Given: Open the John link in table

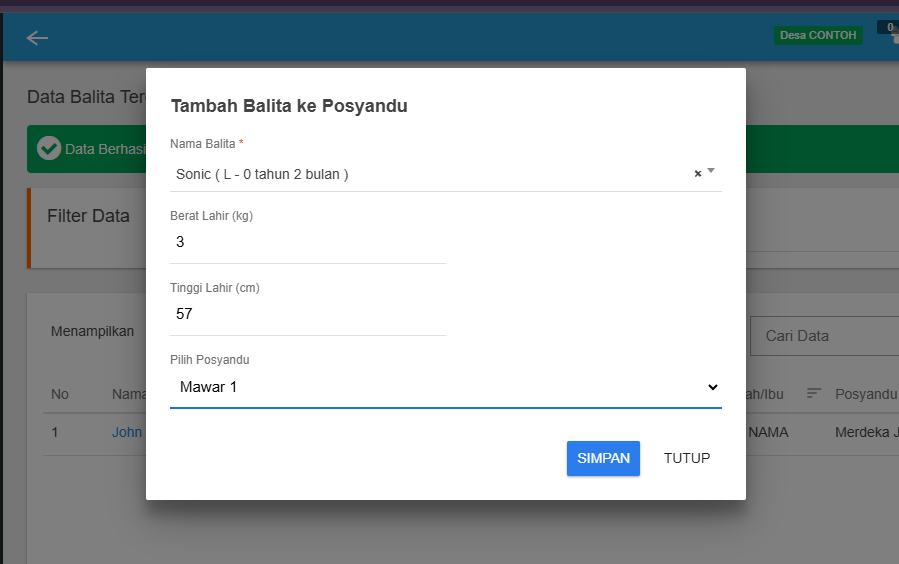Looking at the screenshot, I should tap(127, 432).
